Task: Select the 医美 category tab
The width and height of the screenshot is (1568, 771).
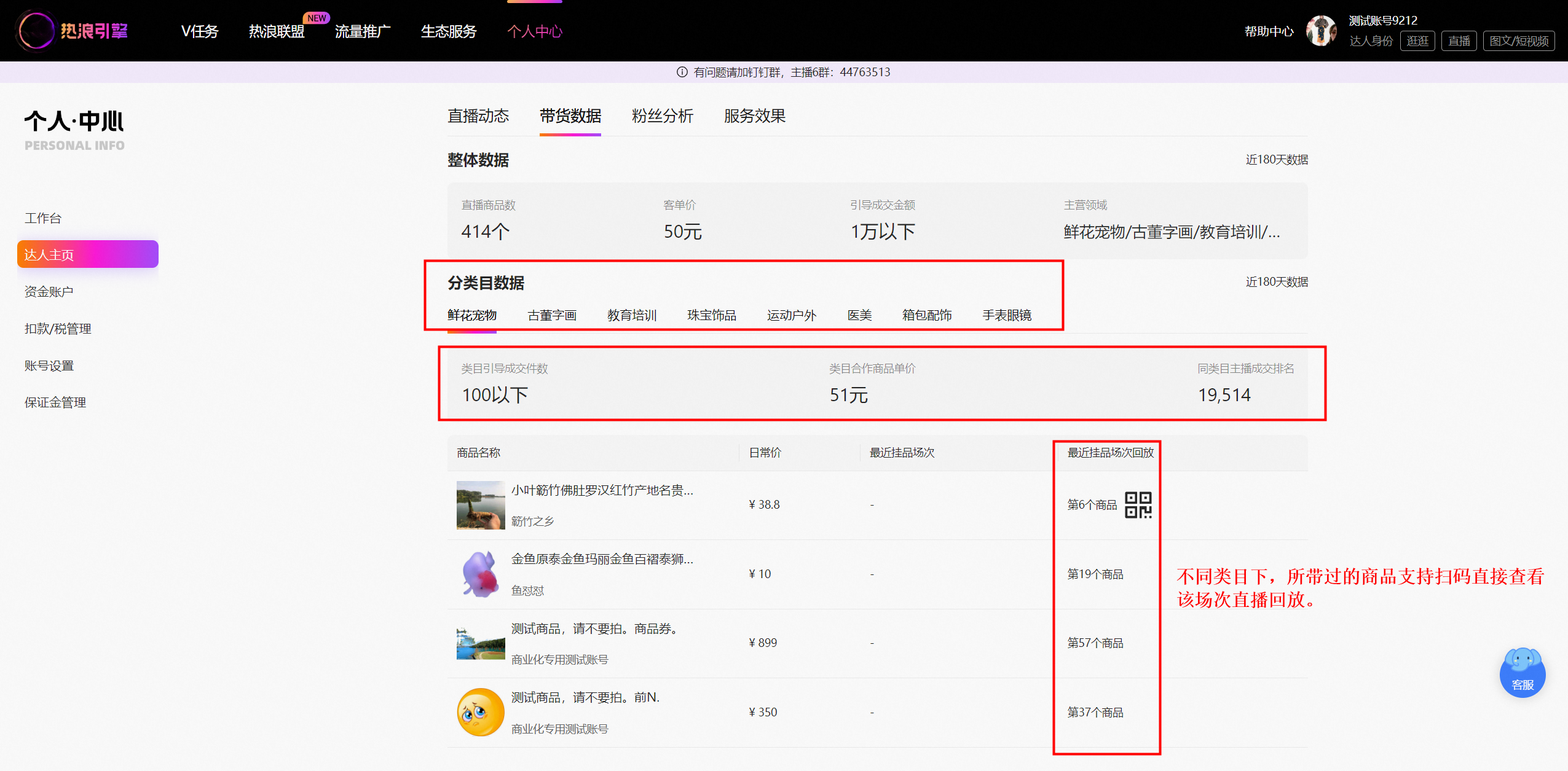Action: 859,315
